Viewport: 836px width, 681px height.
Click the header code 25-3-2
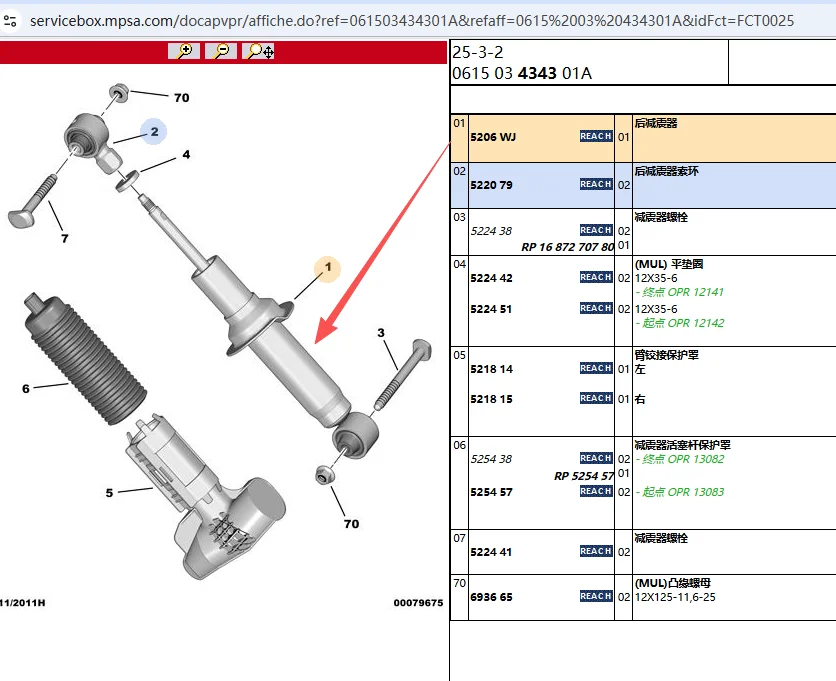478,52
